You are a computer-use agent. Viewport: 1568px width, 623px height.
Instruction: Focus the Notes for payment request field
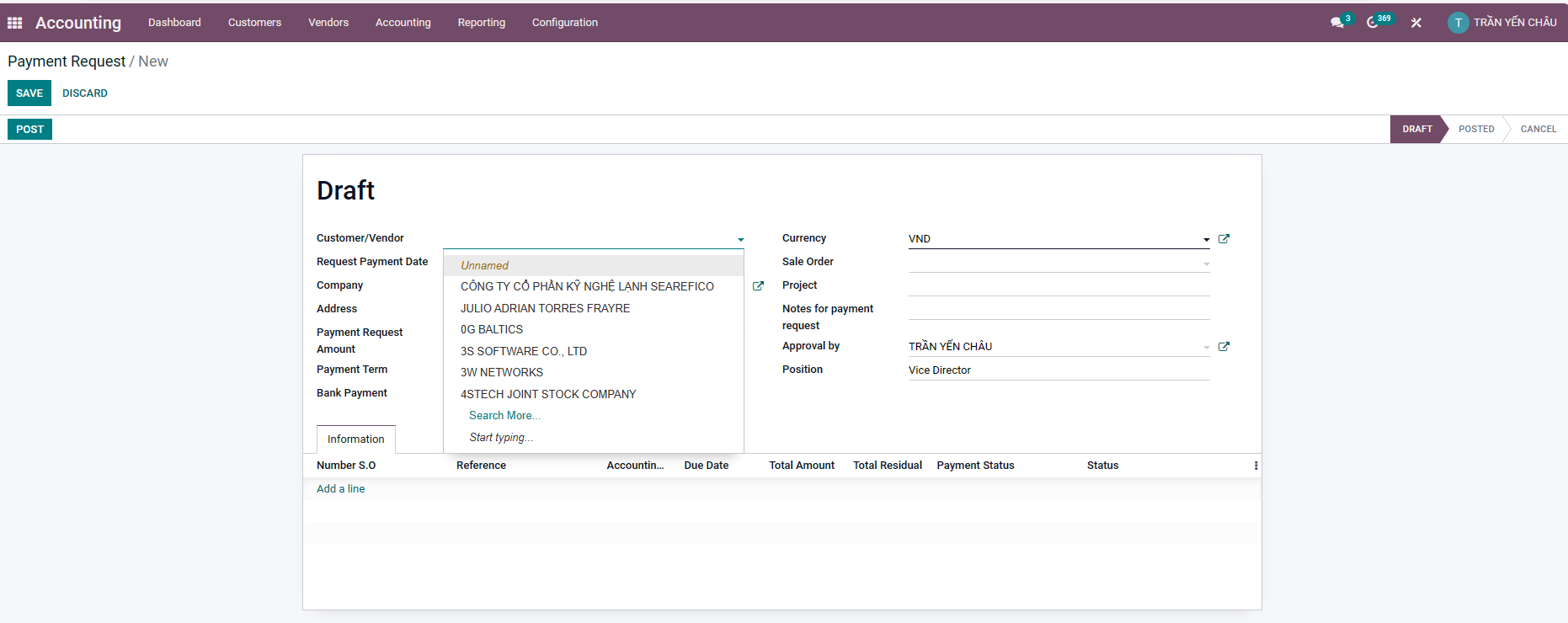pos(1059,310)
